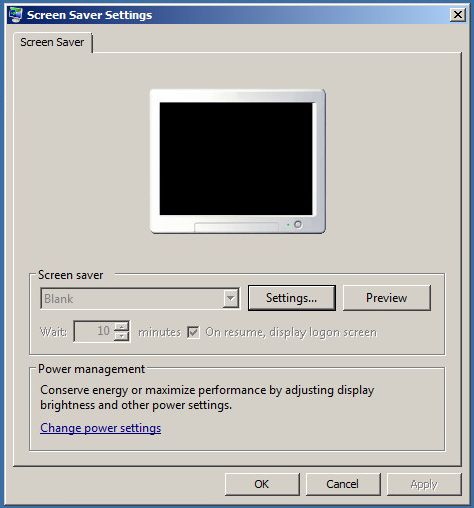Screen dimensions: 474x508
Task: Decrease wait minutes with down arrow
Action: click(x=122, y=336)
